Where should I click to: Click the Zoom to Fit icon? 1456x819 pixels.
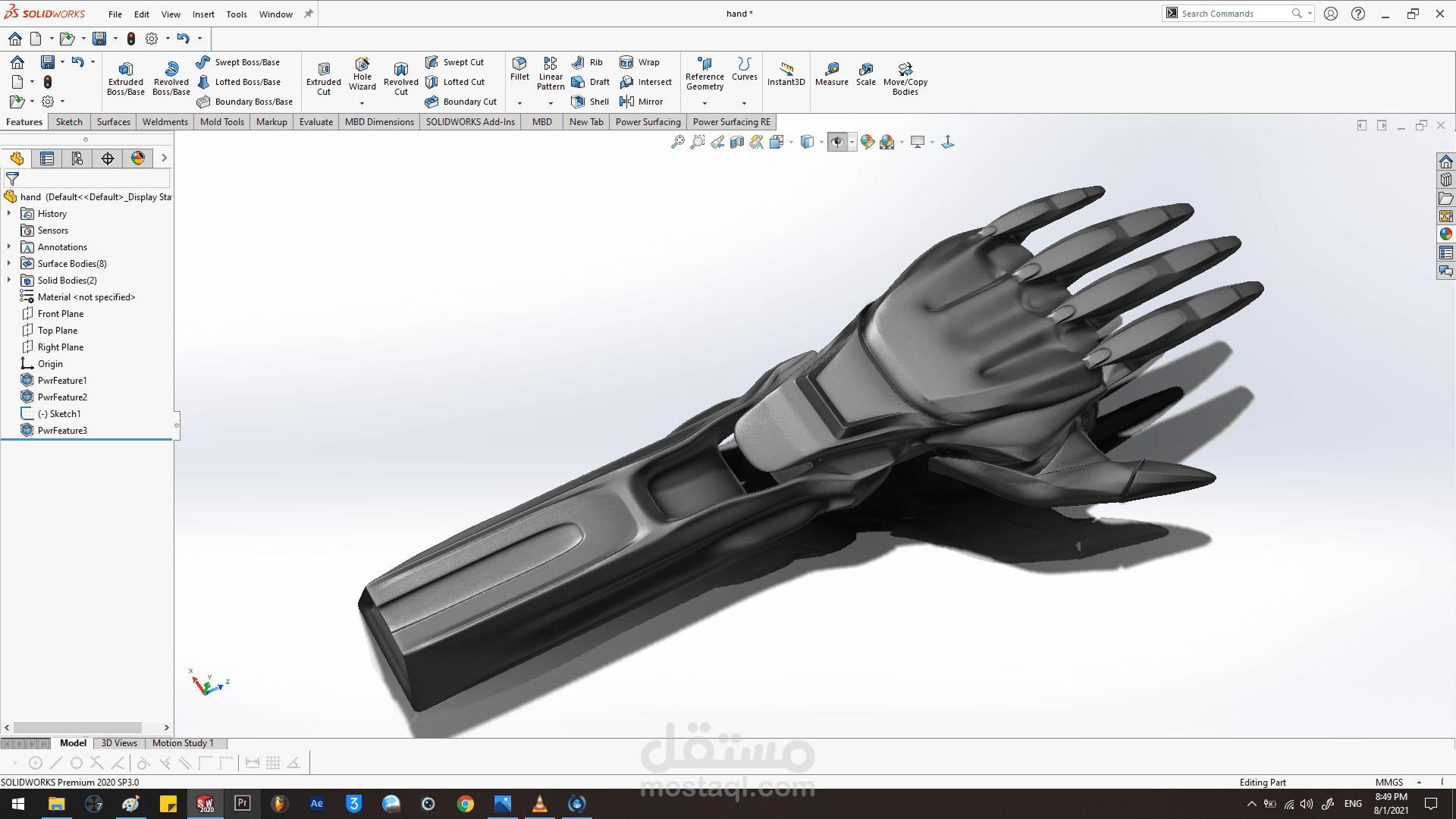(678, 142)
